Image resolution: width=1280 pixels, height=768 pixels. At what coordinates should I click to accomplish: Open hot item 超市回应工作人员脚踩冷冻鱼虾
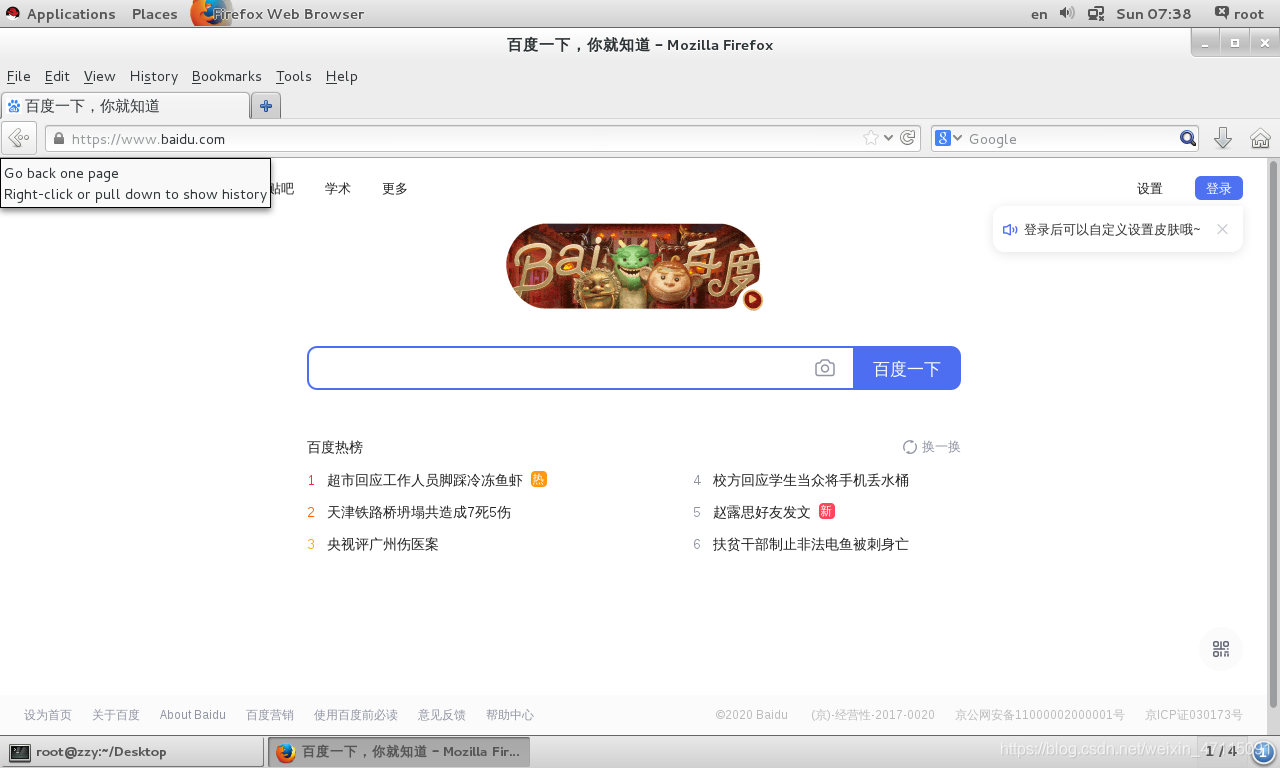[425, 480]
